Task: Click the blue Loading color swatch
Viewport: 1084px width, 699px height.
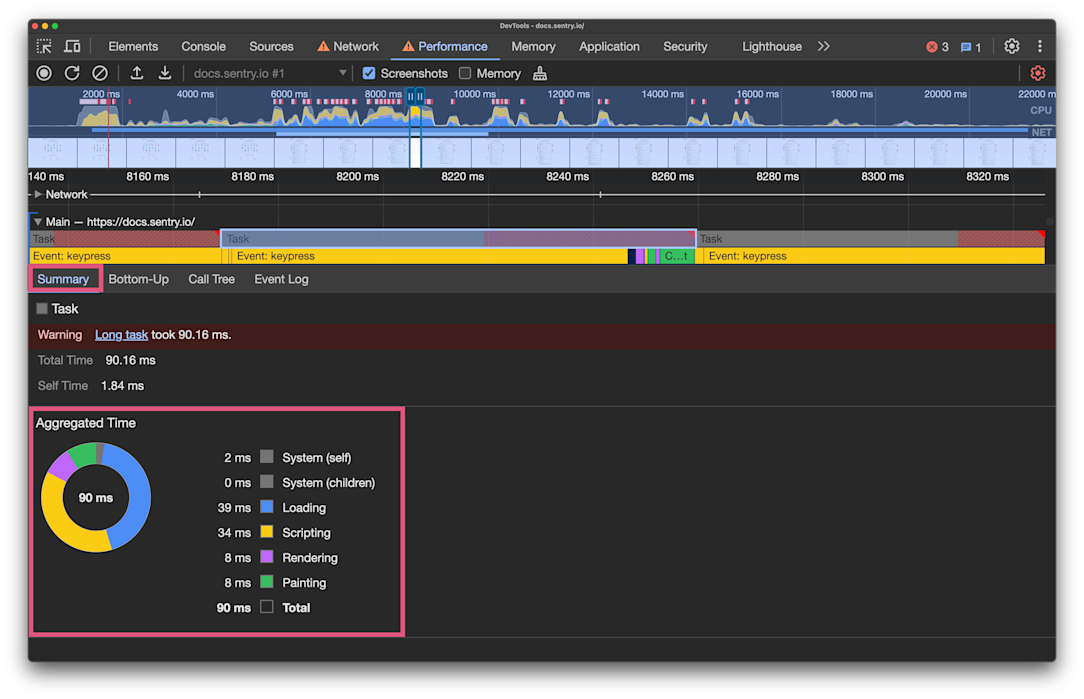Action: coord(267,507)
